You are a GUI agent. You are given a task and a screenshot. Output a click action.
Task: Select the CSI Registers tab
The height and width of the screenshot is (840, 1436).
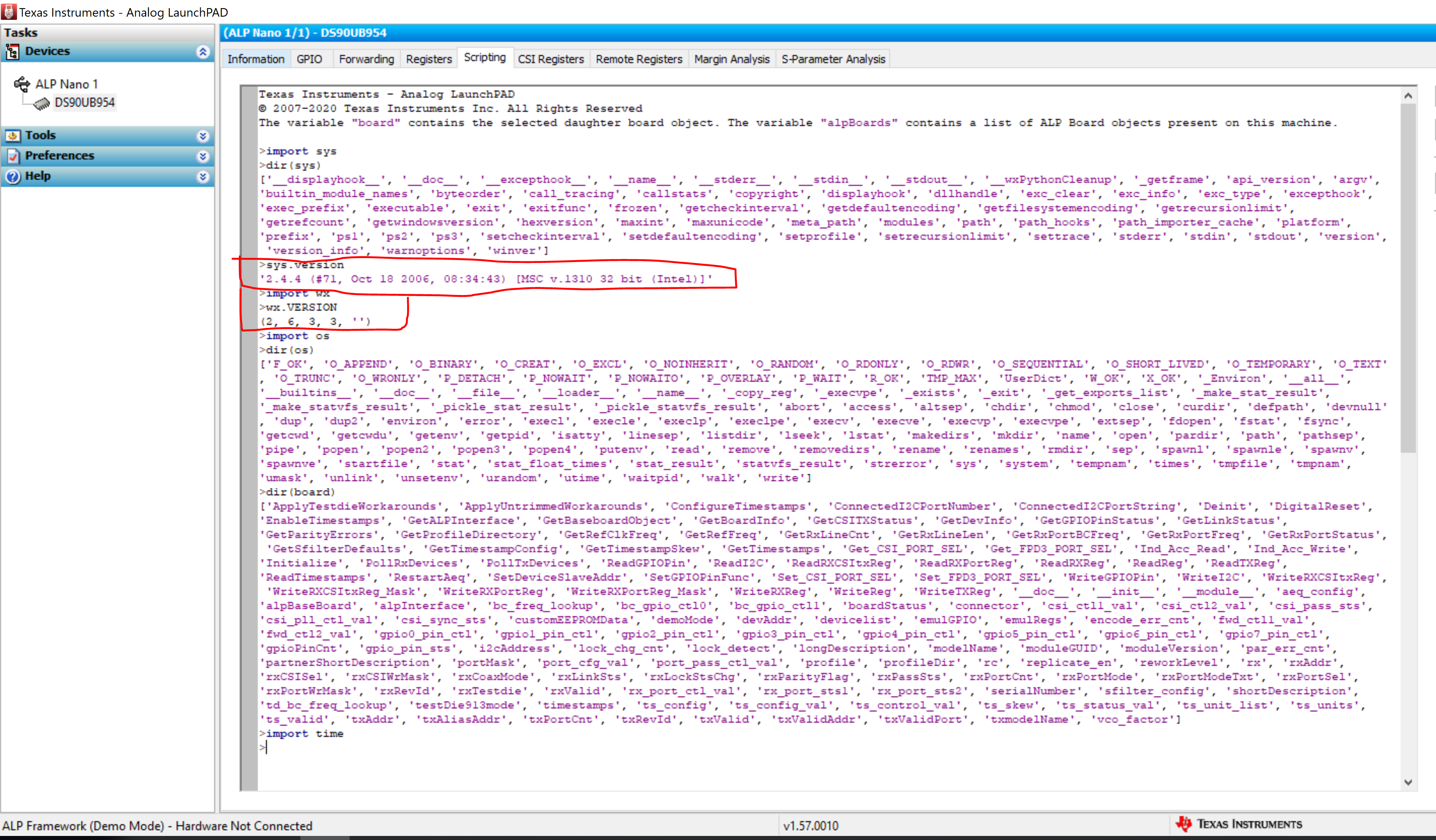tap(551, 59)
